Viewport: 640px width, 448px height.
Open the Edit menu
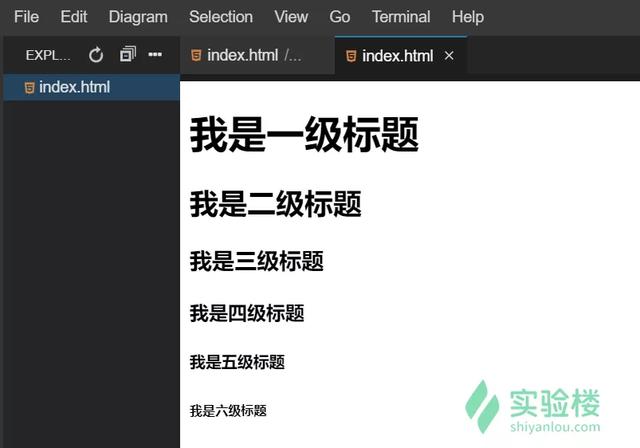point(74,17)
